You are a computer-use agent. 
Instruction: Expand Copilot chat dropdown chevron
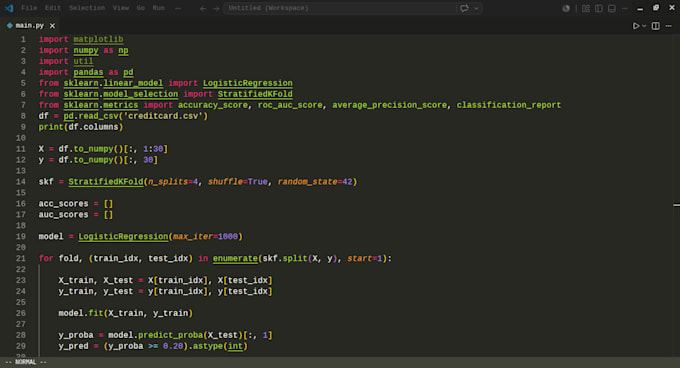(x=476, y=8)
